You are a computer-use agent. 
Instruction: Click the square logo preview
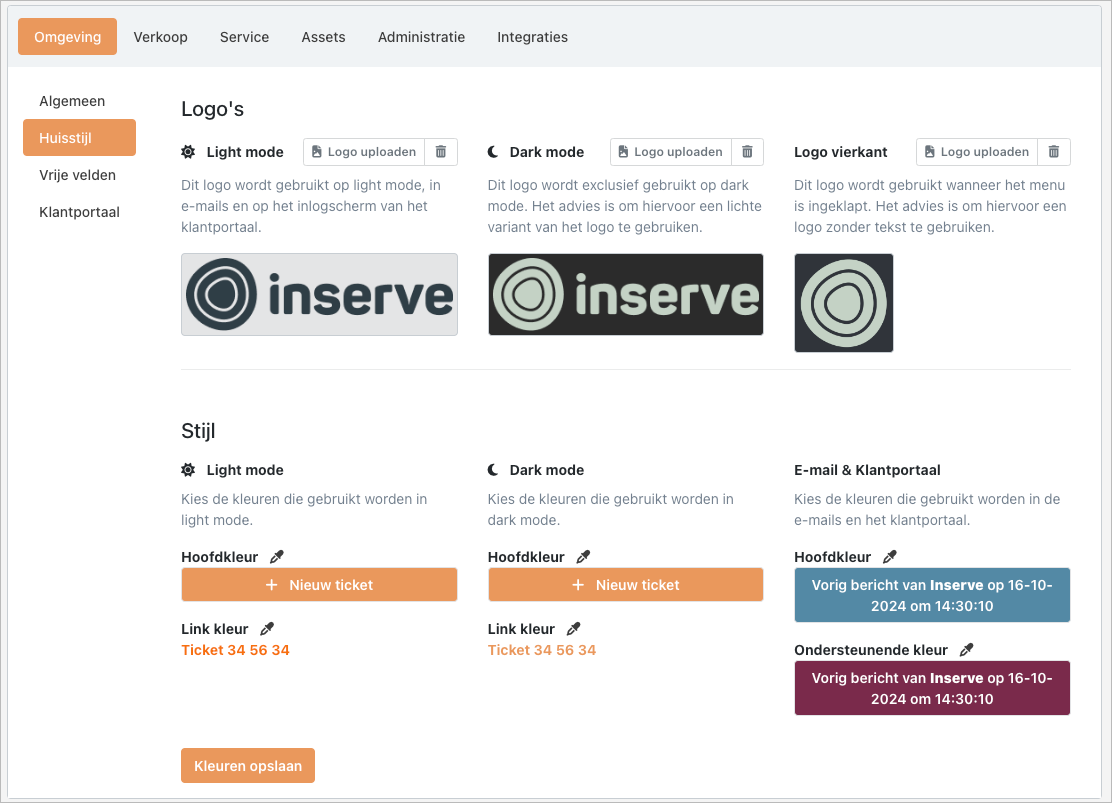pos(844,303)
